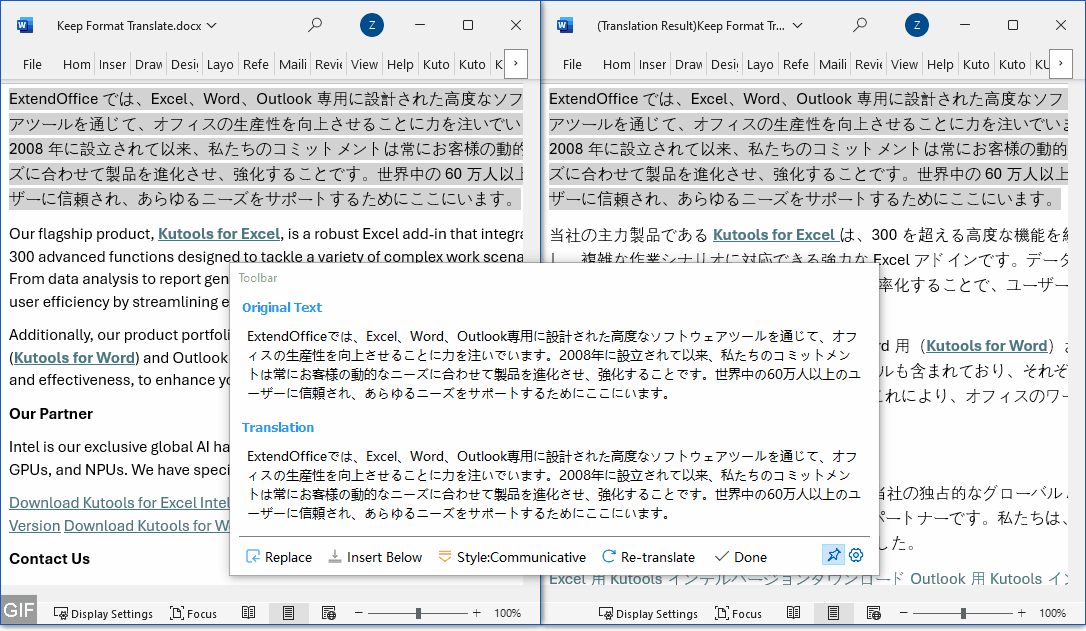This screenshot has height=631, width=1086.
Task: Switch to Read Mode in left window
Action: pos(249,613)
